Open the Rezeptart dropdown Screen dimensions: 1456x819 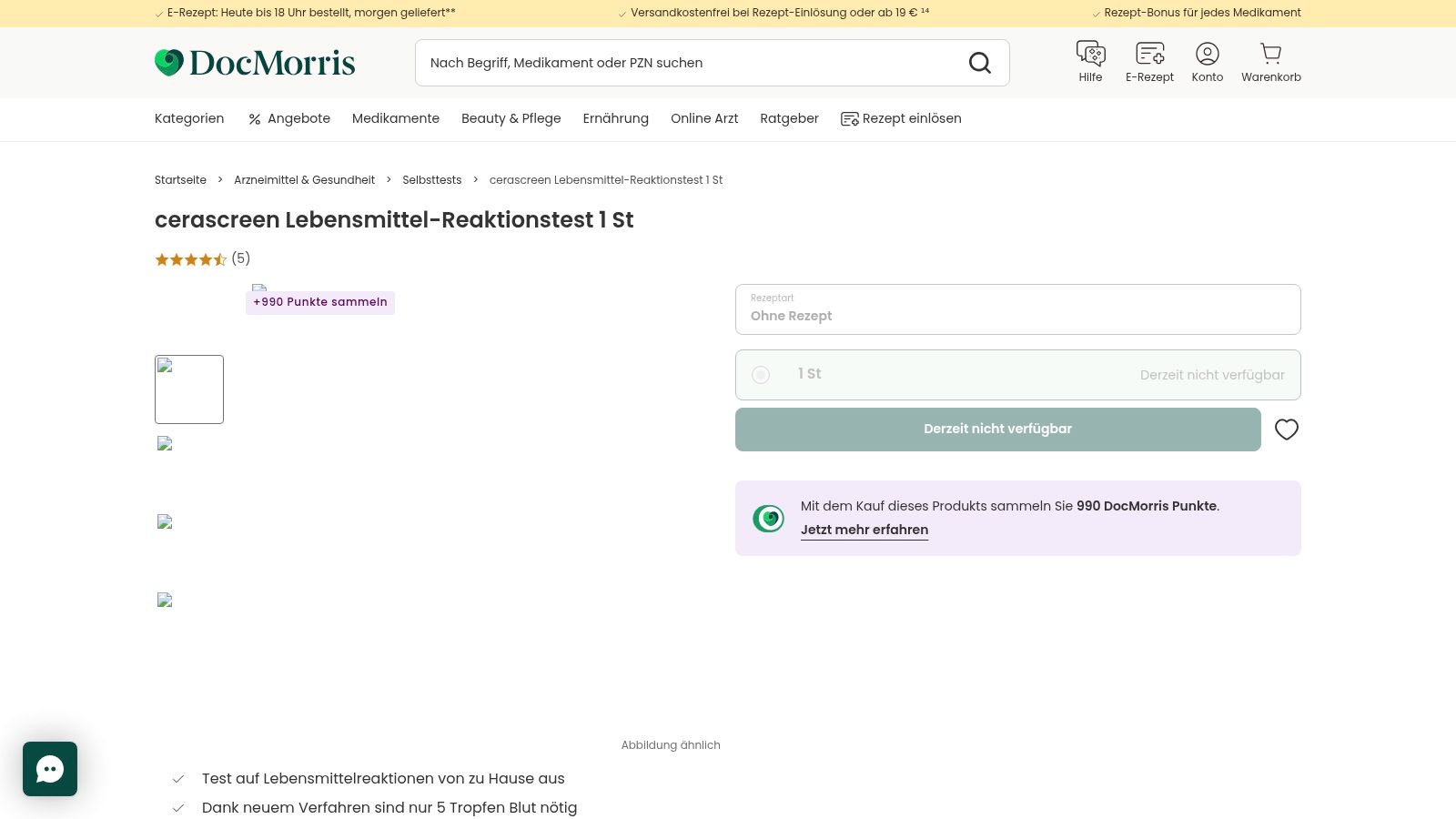1017,309
